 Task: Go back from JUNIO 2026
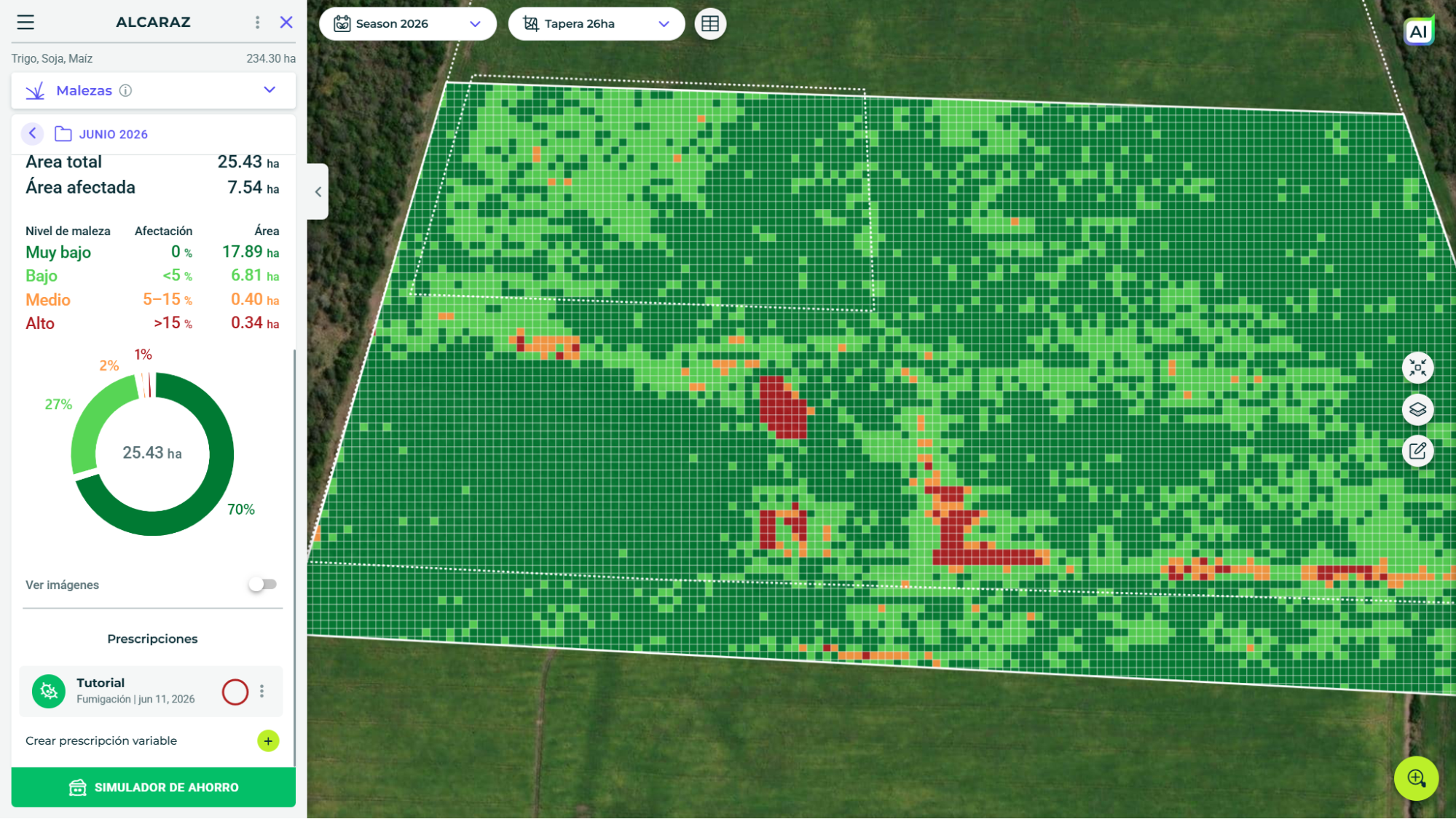pos(32,133)
